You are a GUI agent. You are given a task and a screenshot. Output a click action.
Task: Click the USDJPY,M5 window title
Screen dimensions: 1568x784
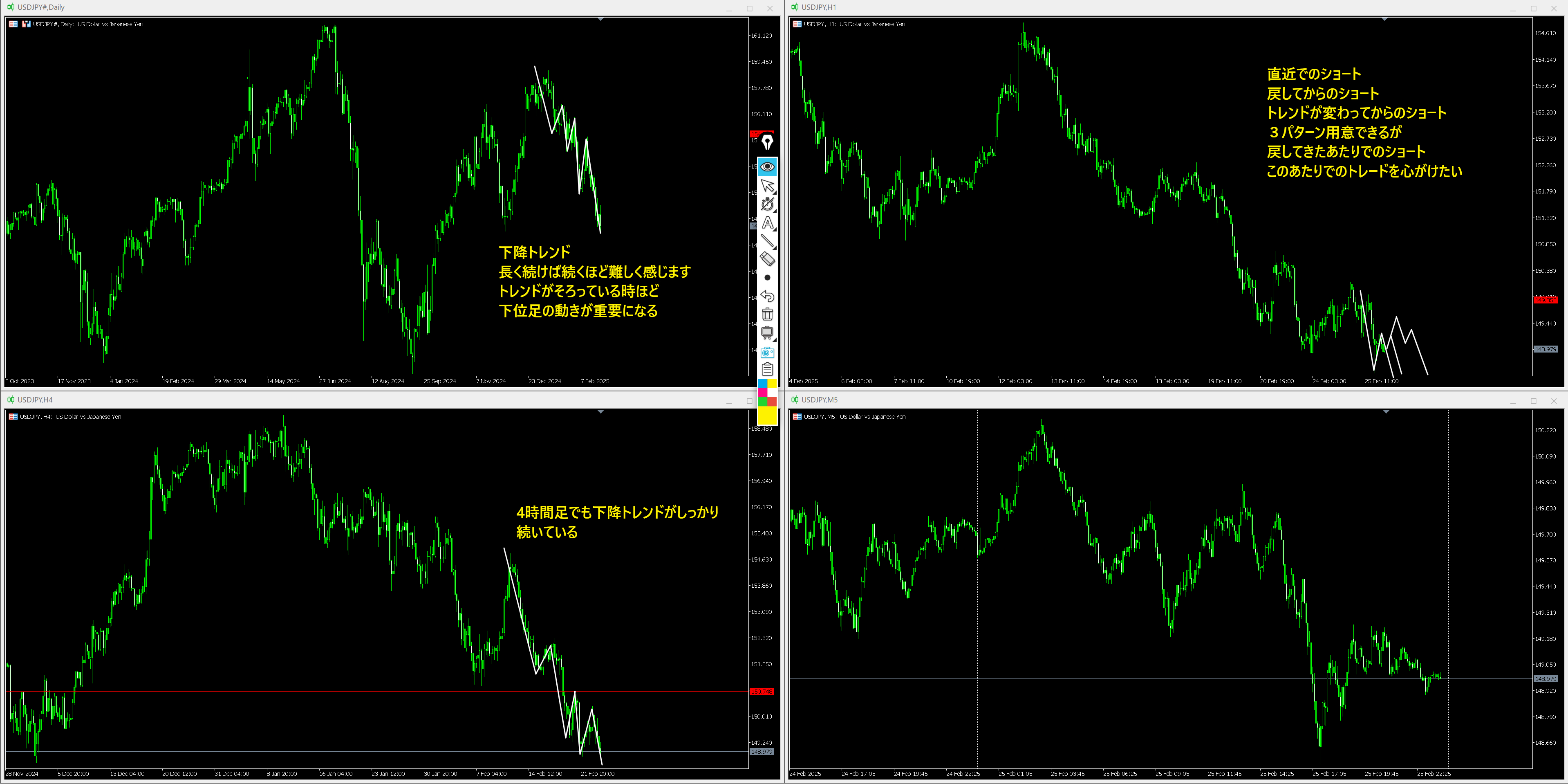[819, 400]
